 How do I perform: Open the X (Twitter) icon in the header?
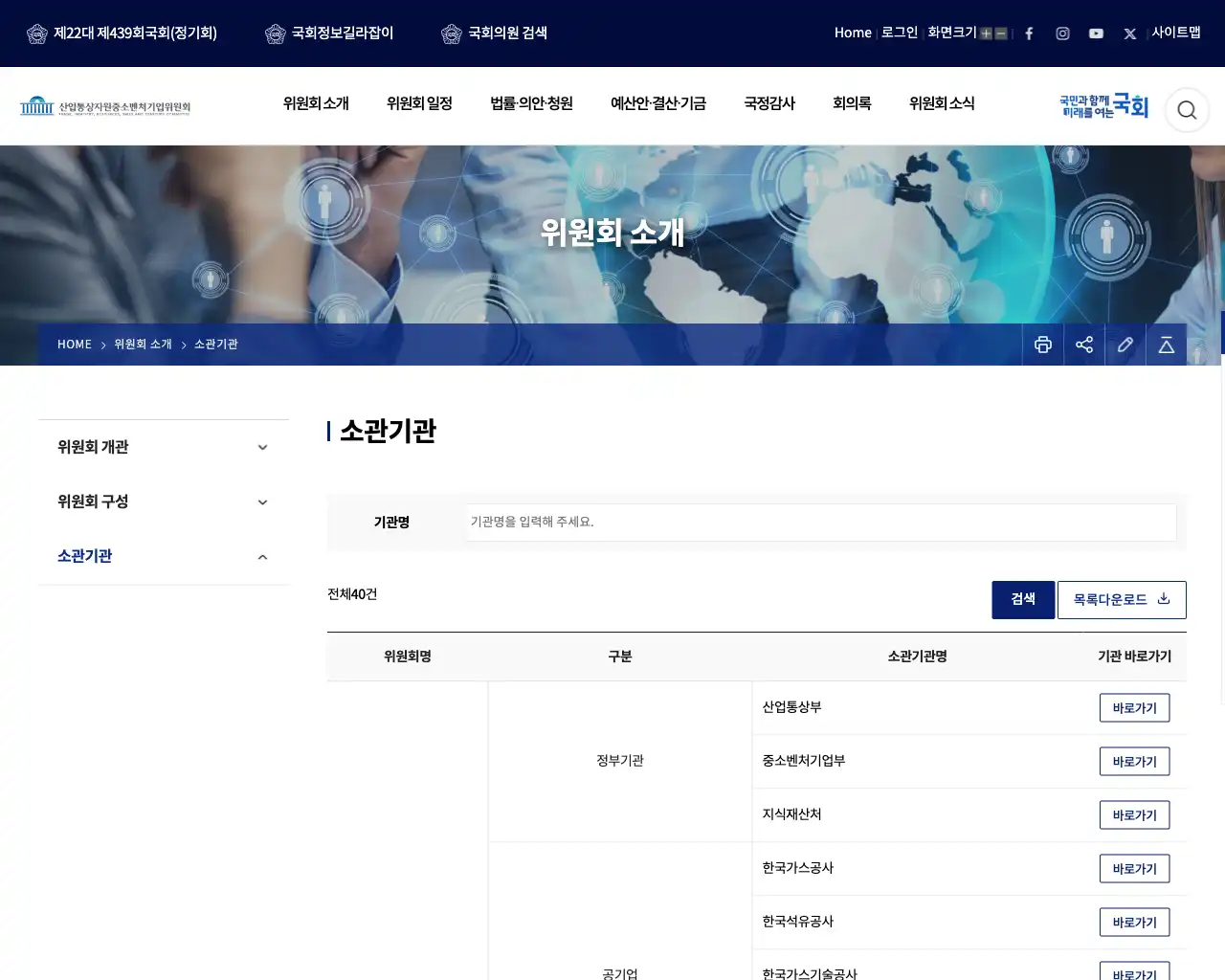click(1129, 33)
